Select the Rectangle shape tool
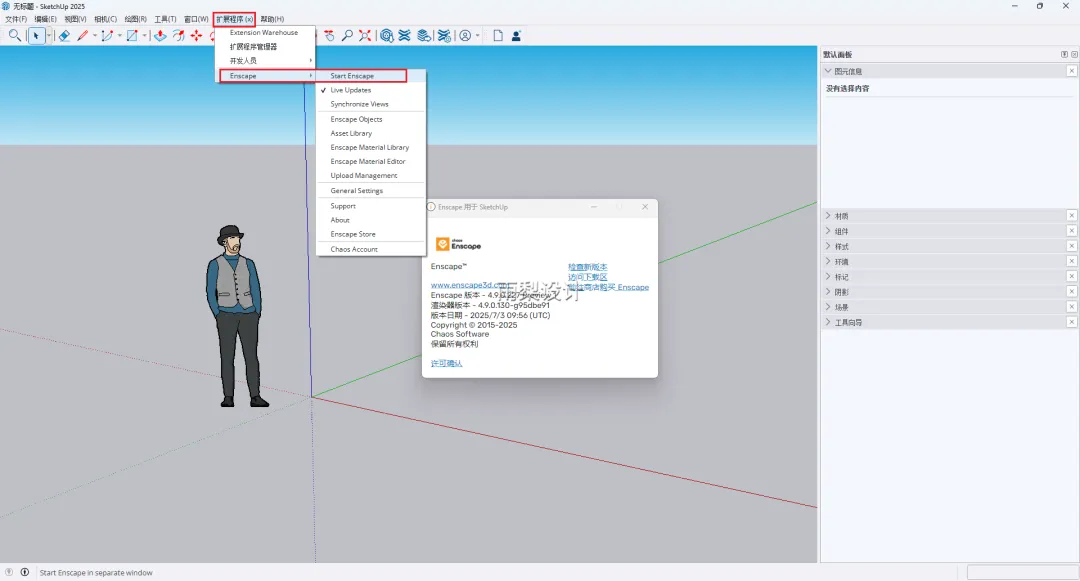Viewport: 1080px width, 581px height. [x=132, y=35]
